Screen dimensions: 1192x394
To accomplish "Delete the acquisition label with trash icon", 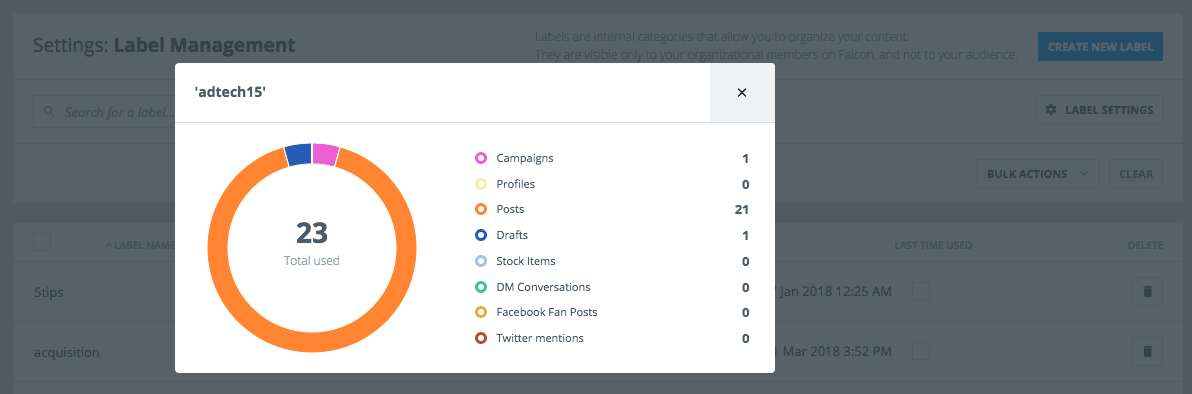I will pos(1147,351).
